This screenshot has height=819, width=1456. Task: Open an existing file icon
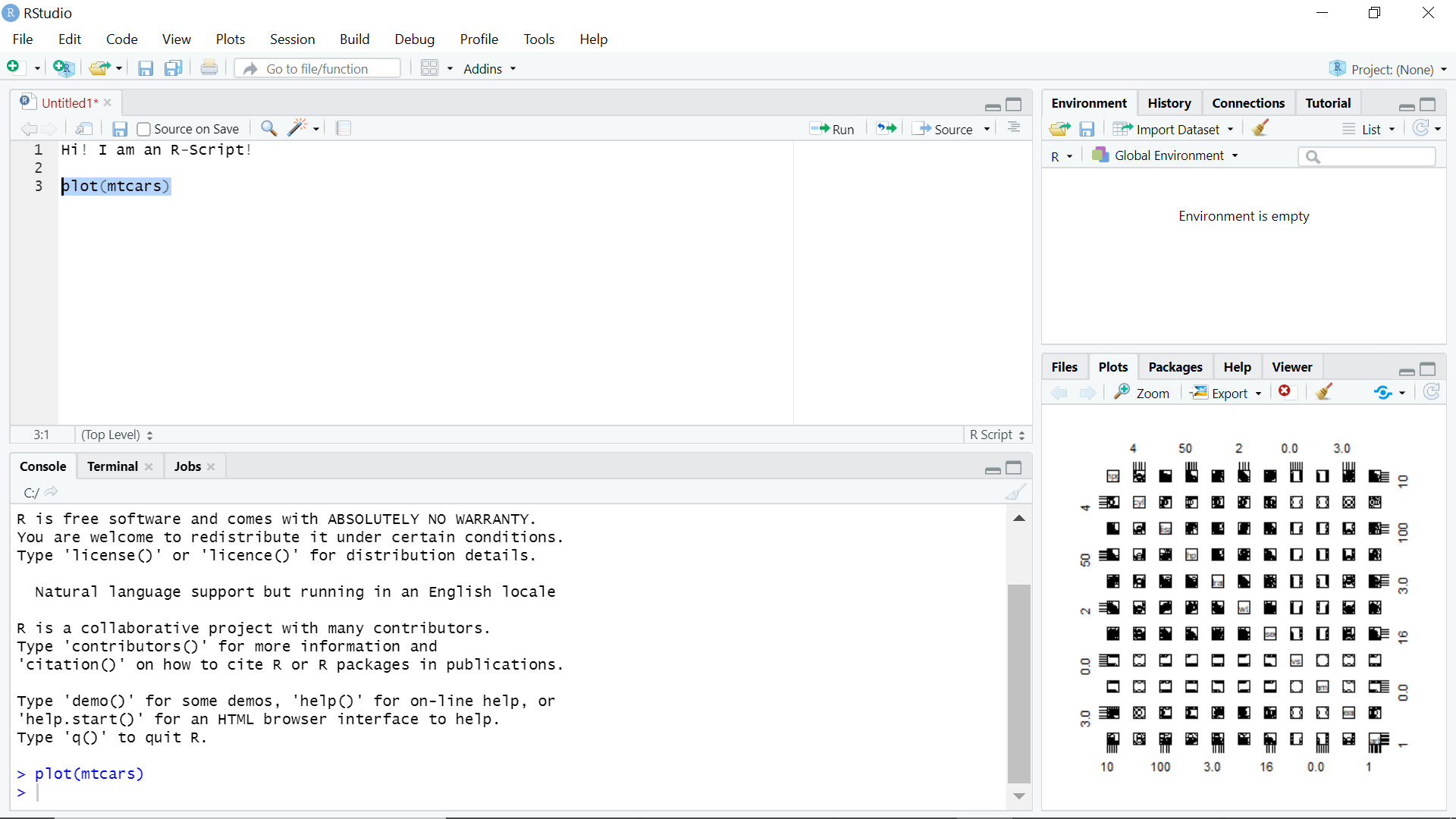pyautogui.click(x=99, y=68)
